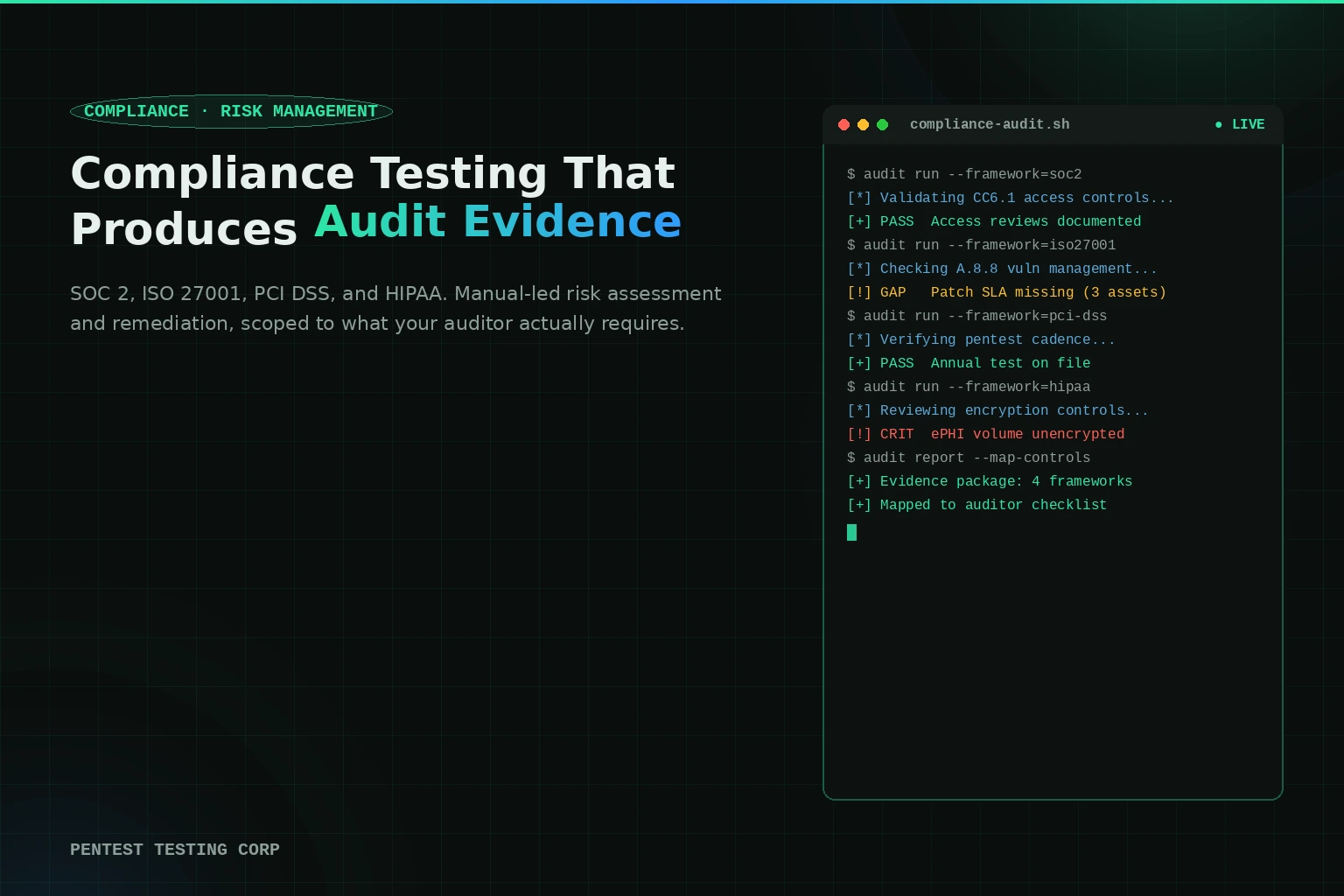
Task: Click the '--framework=soc2' command line
Action: (964, 174)
